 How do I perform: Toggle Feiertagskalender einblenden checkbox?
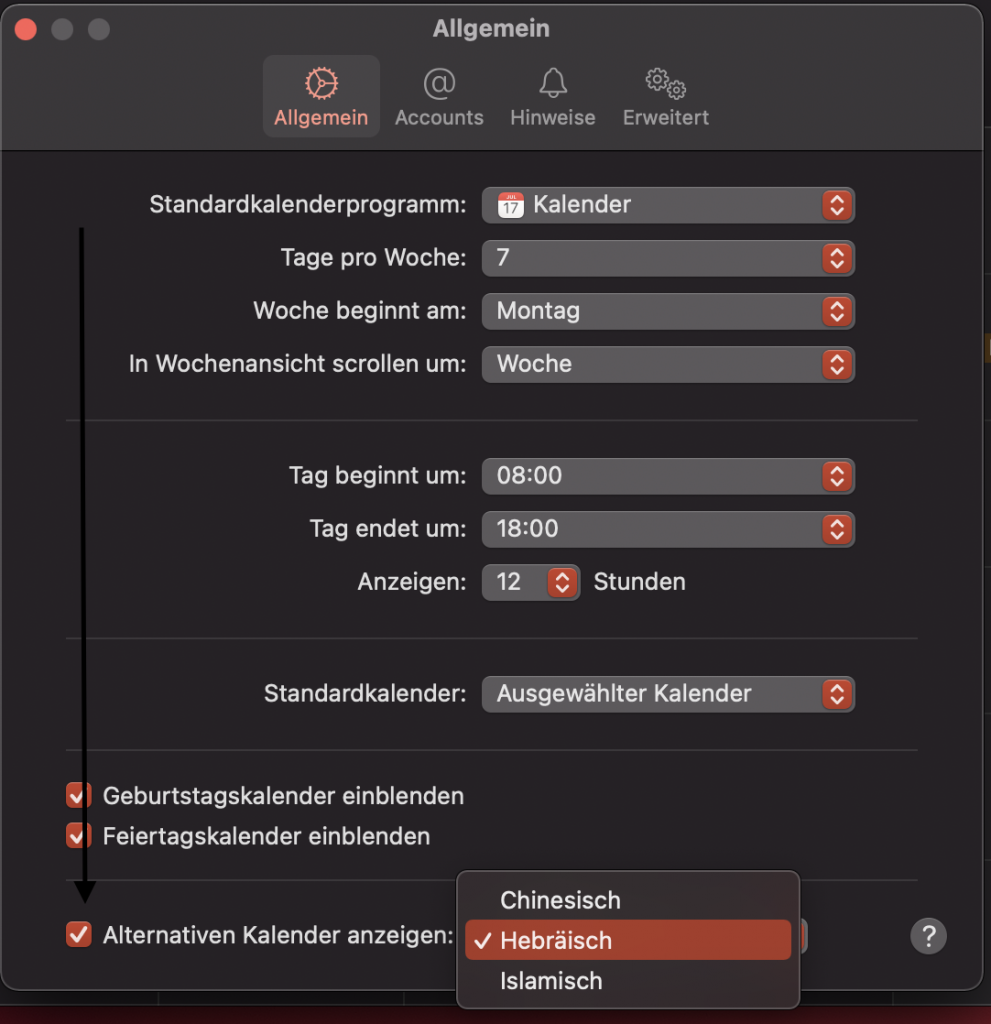click(x=78, y=835)
